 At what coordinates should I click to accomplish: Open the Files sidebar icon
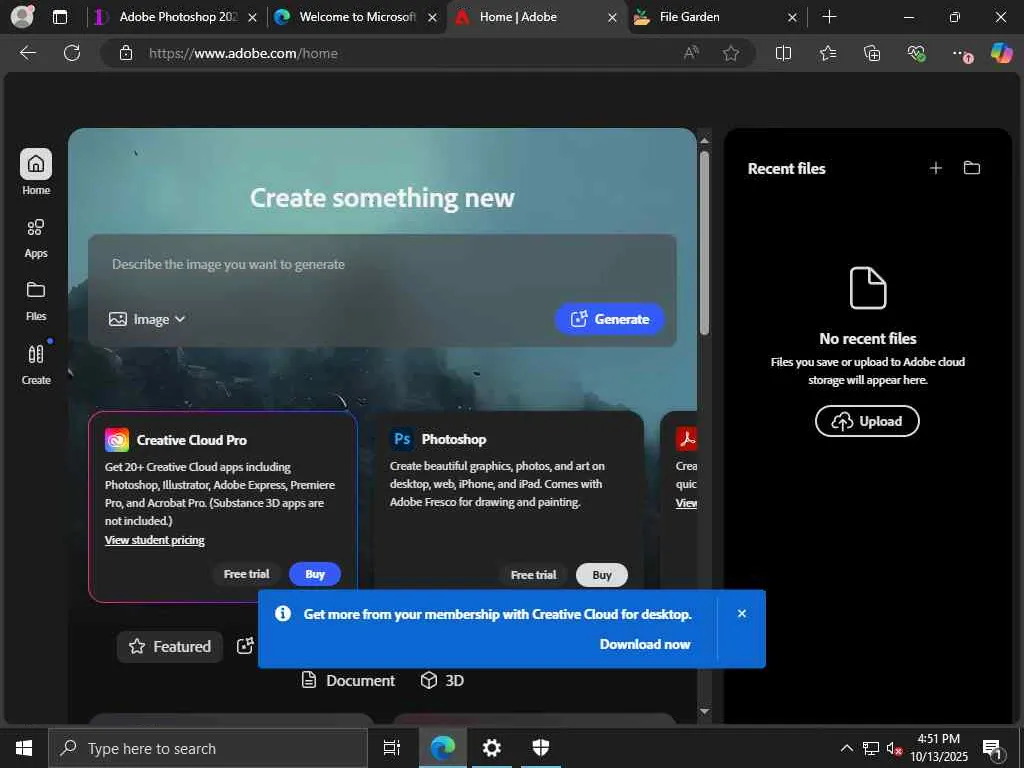pos(36,290)
